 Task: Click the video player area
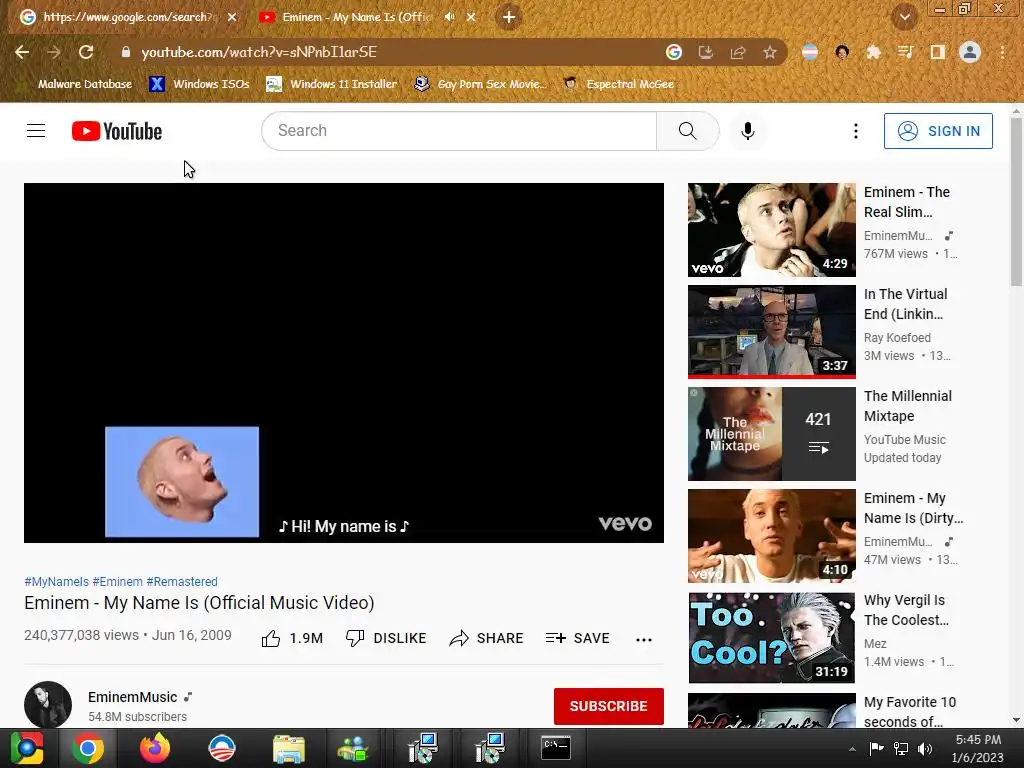344,362
